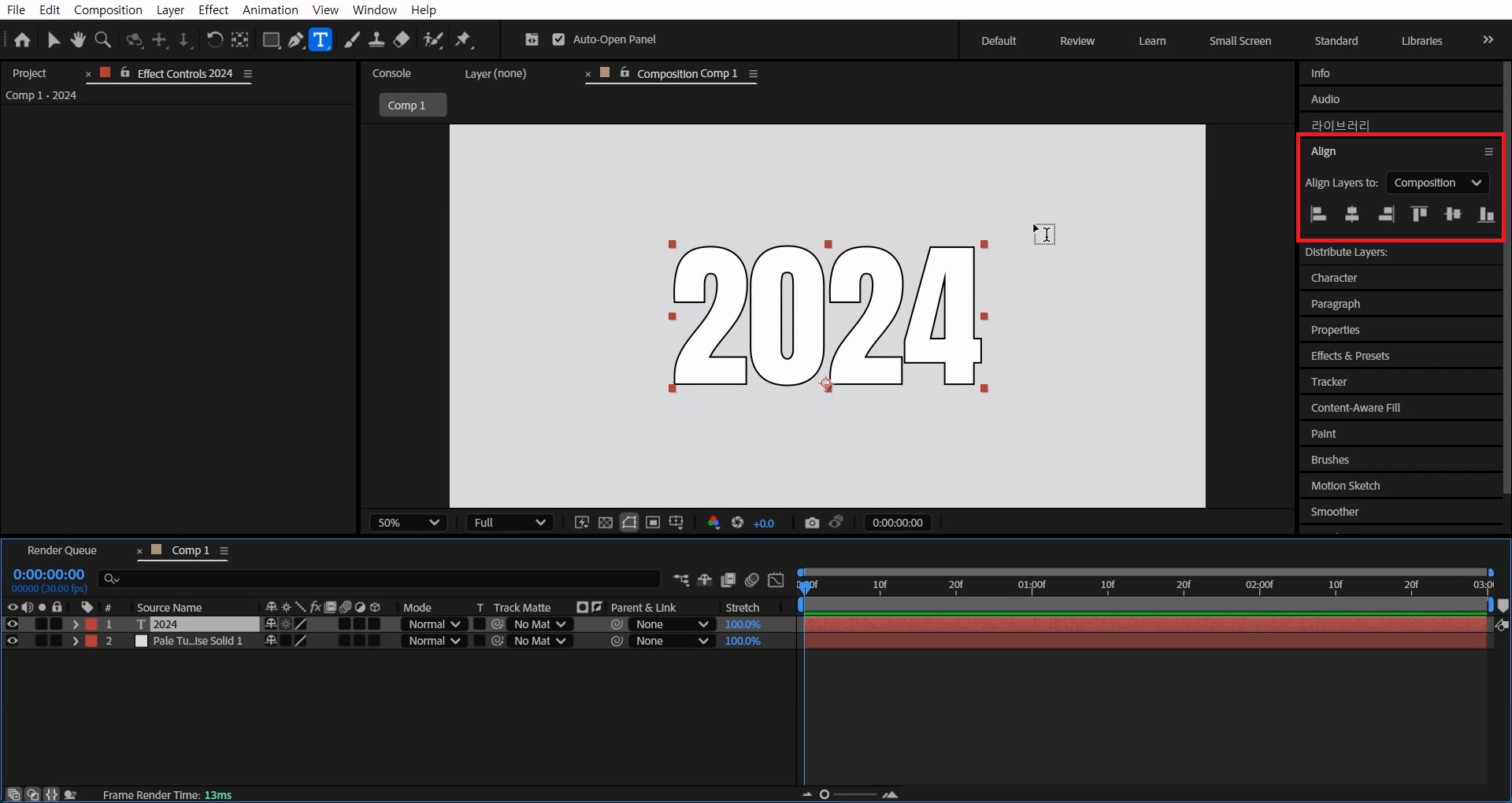Toggle the transparency grid button
Screen dimensions: 1512x803
pyautogui.click(x=606, y=523)
